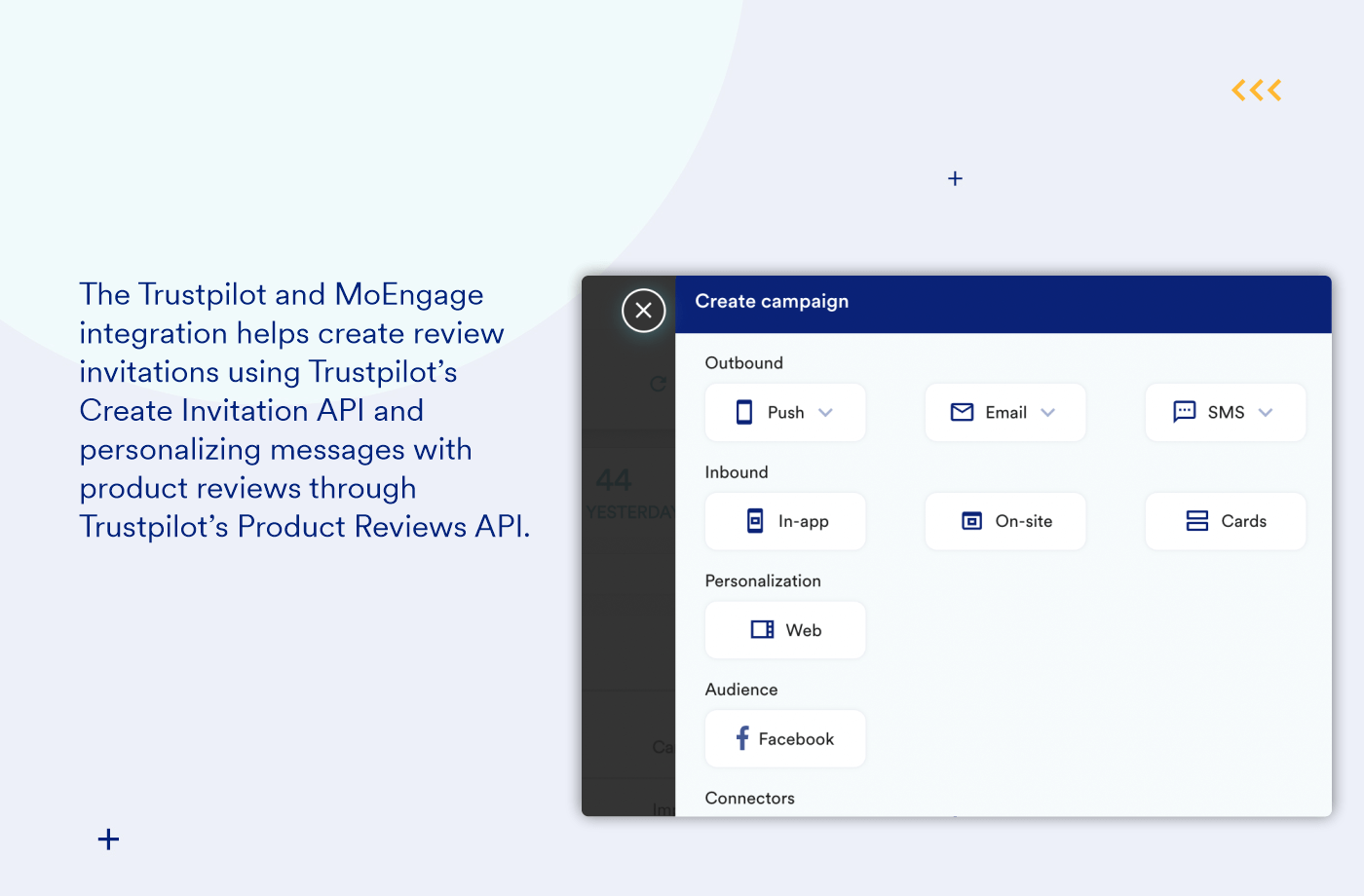This screenshot has width=1364, height=896.
Task: Choose the Cards label
Action: [1244, 522]
